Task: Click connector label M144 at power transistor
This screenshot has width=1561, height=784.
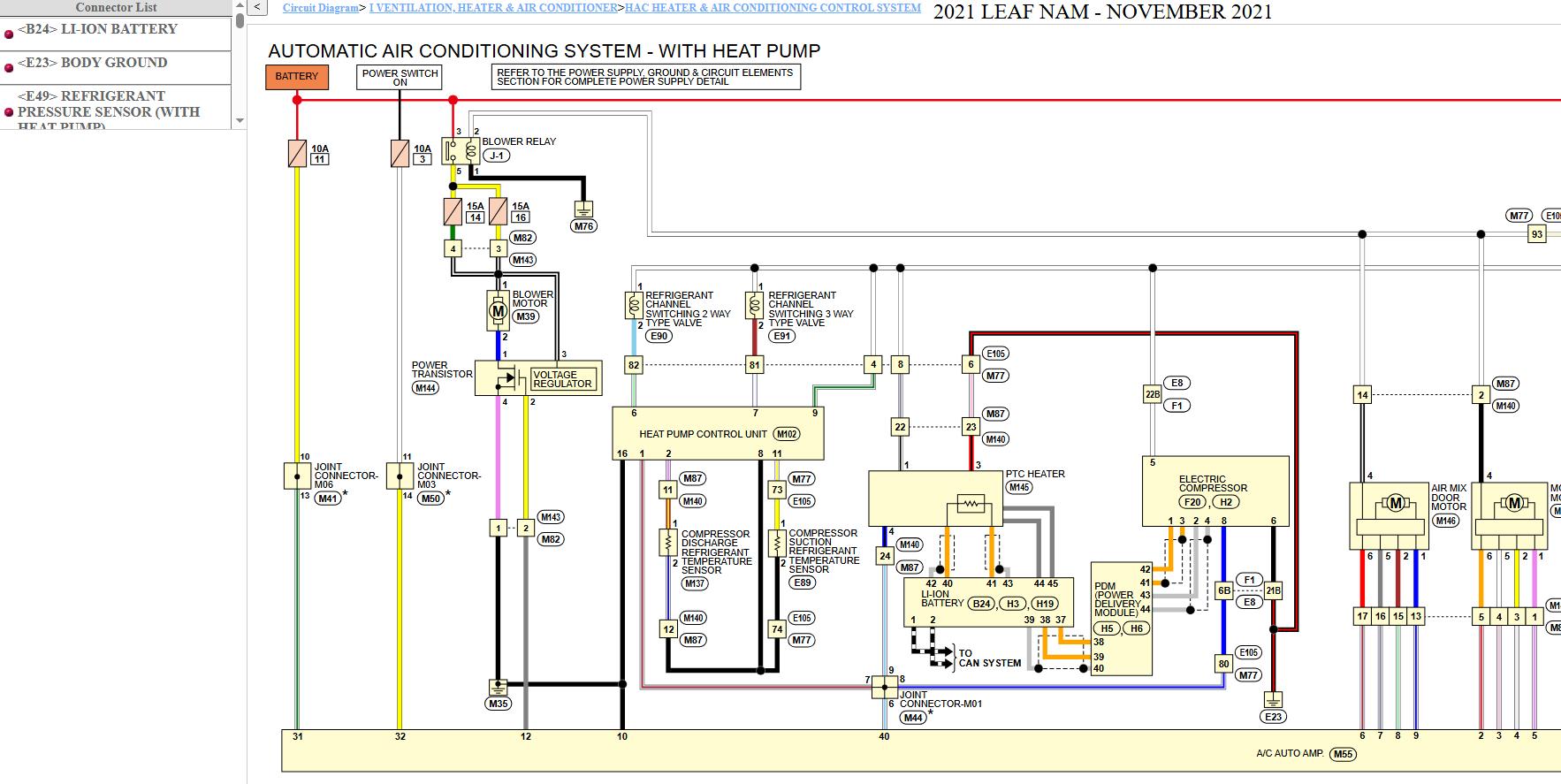Action: click(425, 388)
